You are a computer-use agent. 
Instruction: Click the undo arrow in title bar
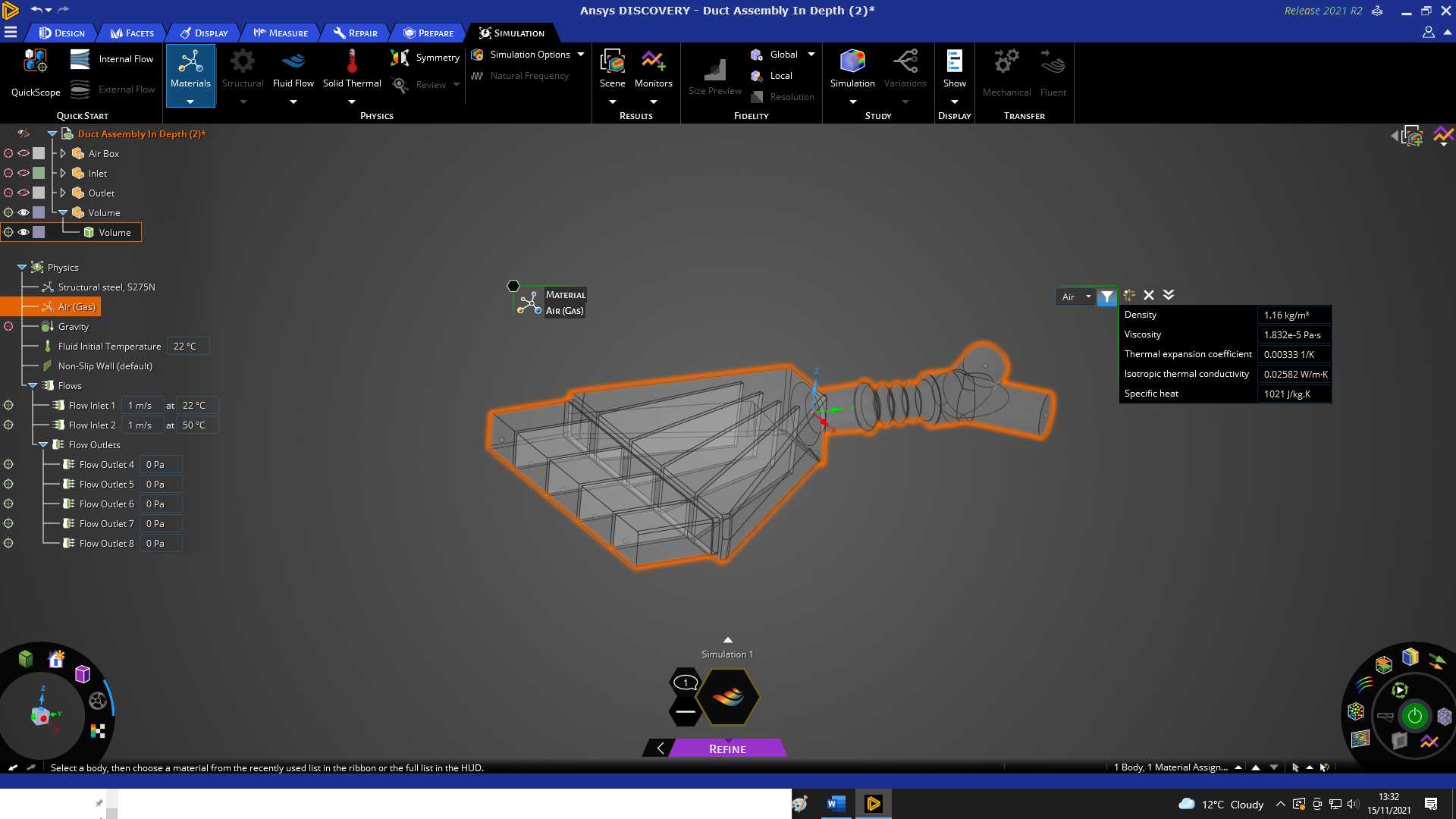(x=36, y=10)
